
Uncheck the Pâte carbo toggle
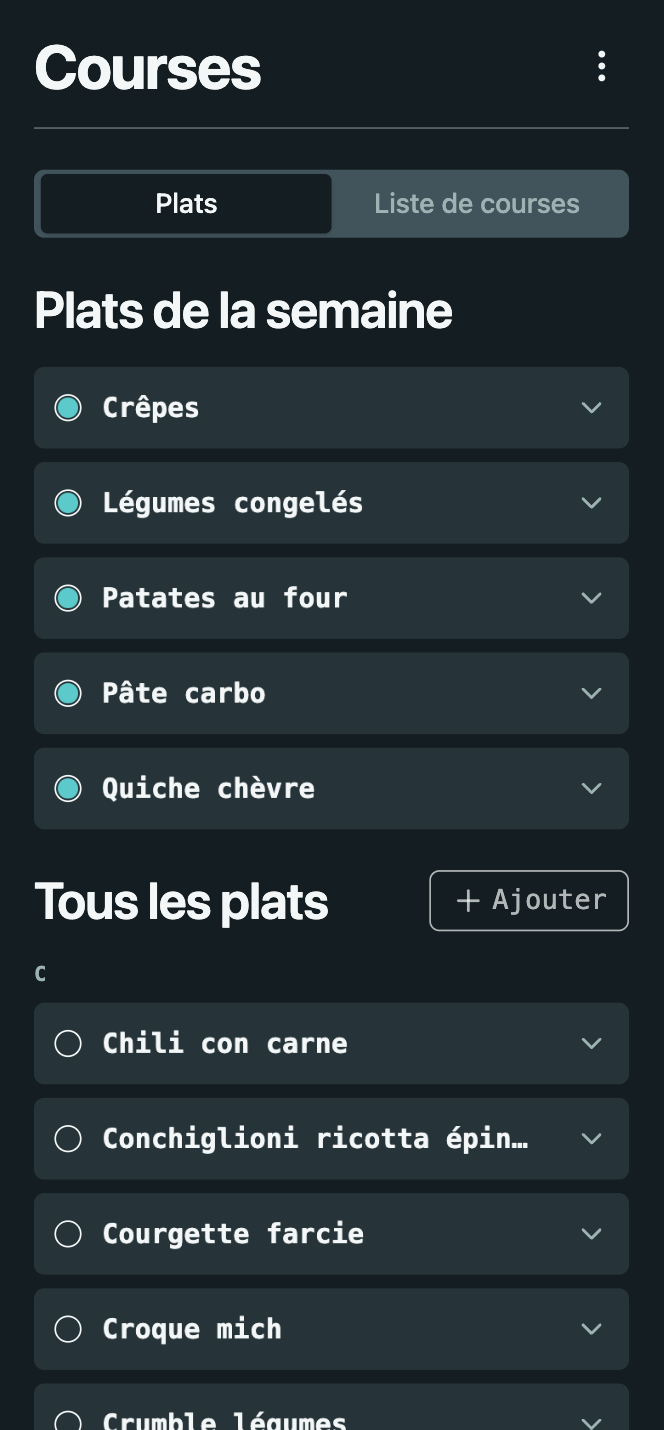68,693
